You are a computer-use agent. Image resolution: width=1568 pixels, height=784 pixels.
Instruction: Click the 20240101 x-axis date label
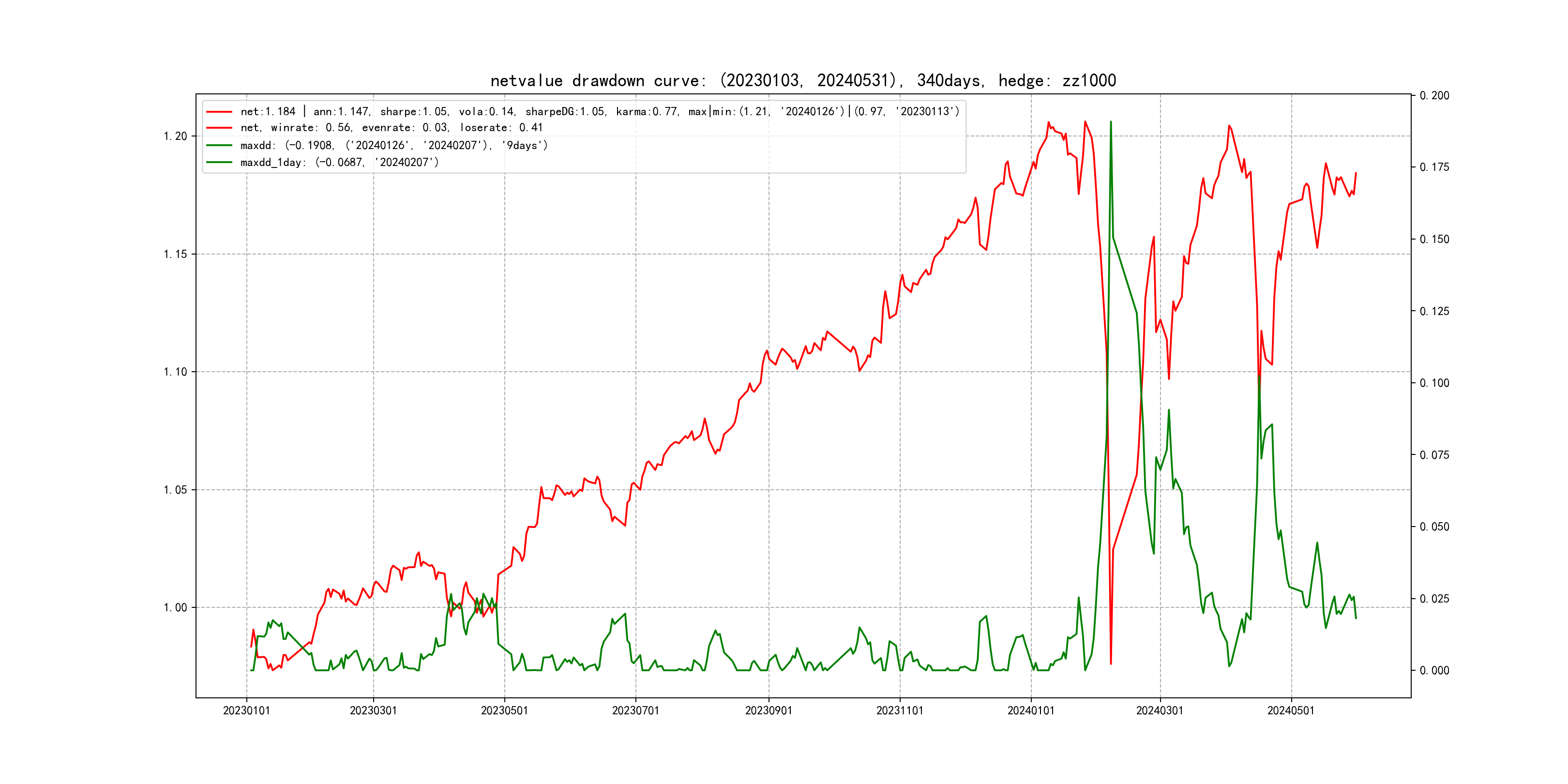point(1030,710)
